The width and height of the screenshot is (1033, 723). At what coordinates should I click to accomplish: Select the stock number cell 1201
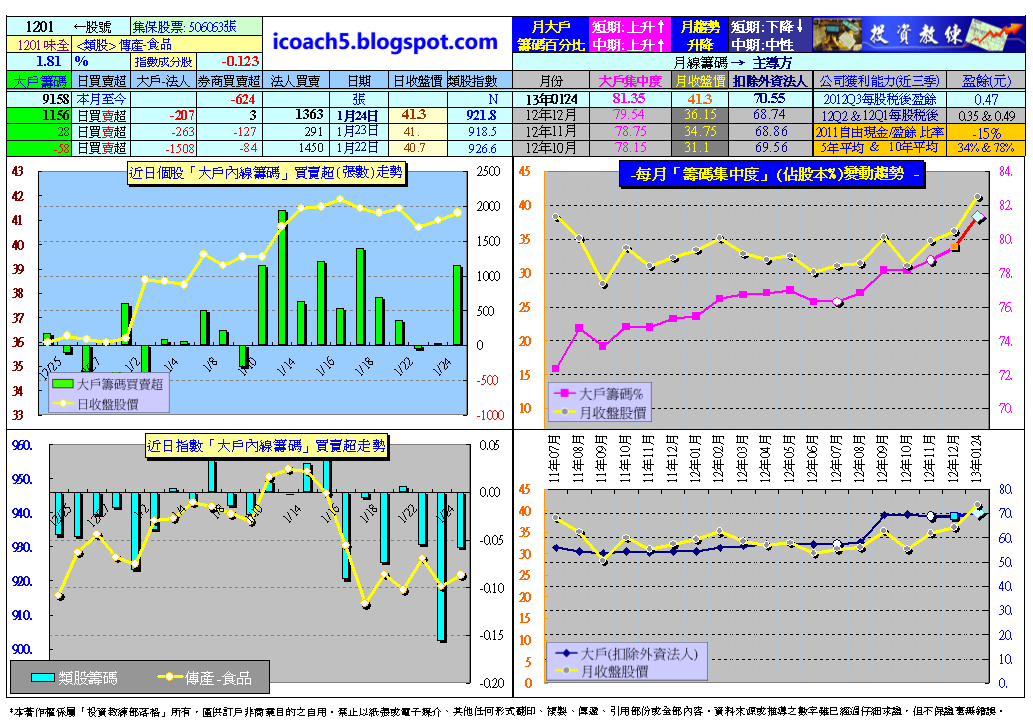coord(39,26)
